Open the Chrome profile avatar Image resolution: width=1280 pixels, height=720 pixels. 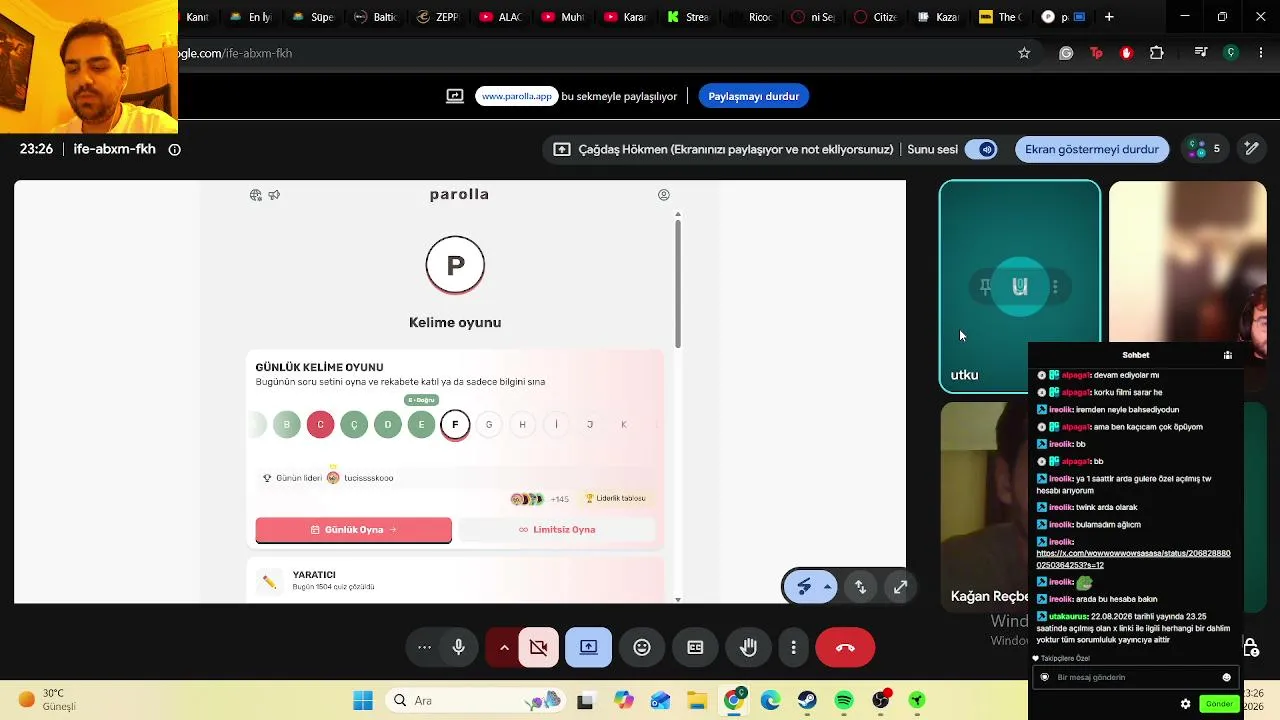click(1232, 53)
